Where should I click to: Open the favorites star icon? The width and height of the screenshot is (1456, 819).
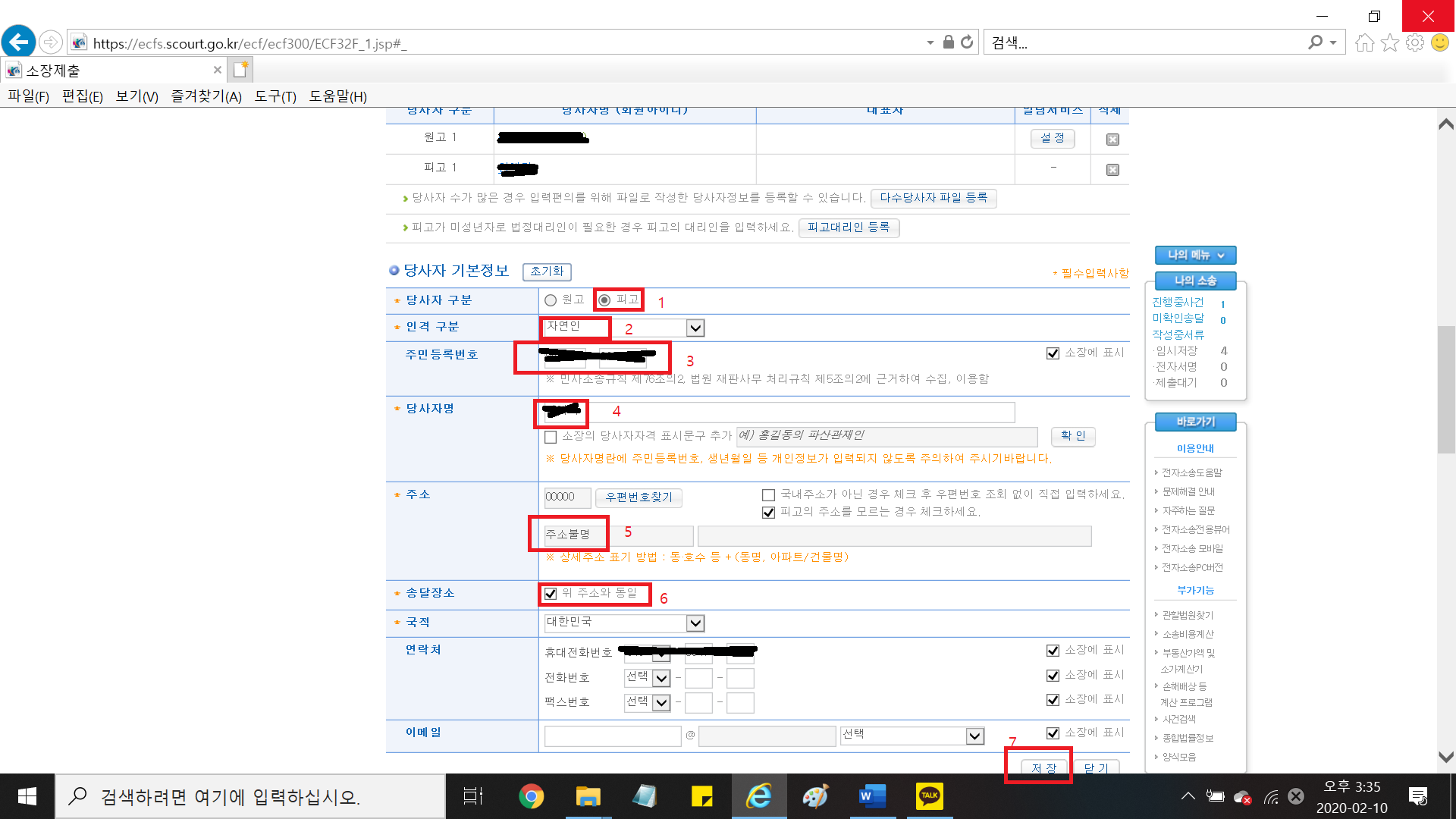(x=1389, y=42)
